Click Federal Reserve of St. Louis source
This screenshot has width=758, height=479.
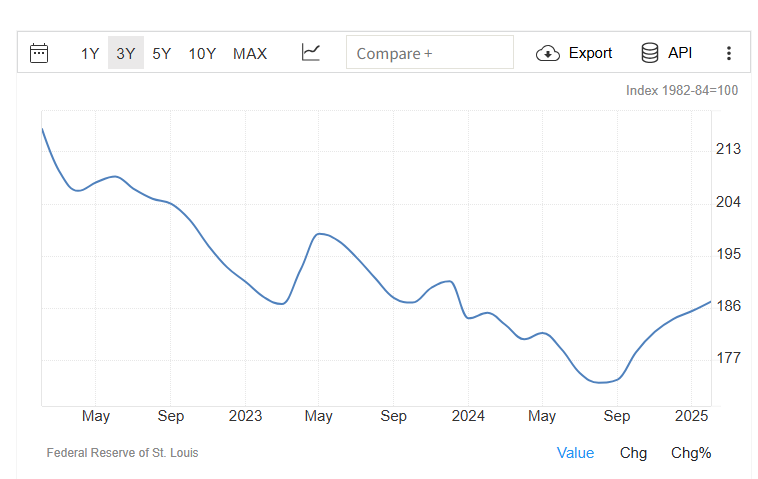pos(122,453)
